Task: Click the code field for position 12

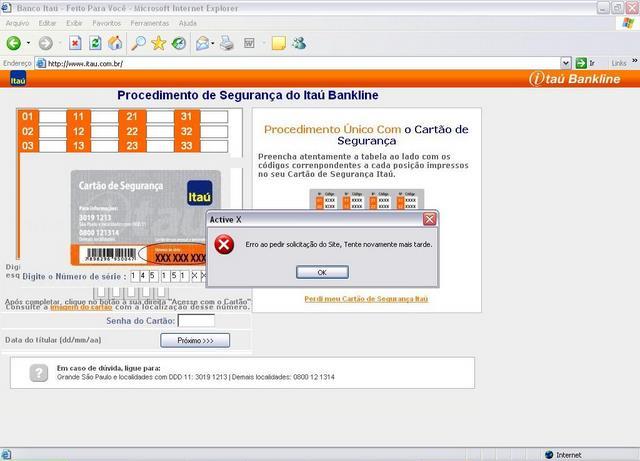Action: pos(104,131)
